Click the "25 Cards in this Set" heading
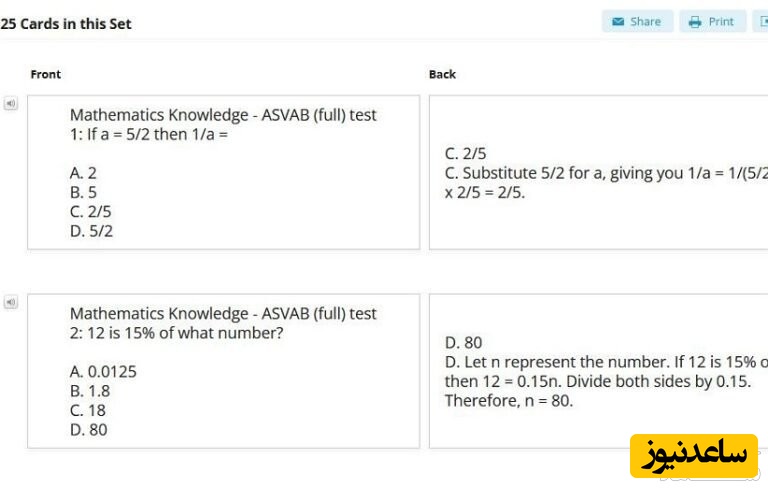768x488 pixels. click(66, 23)
